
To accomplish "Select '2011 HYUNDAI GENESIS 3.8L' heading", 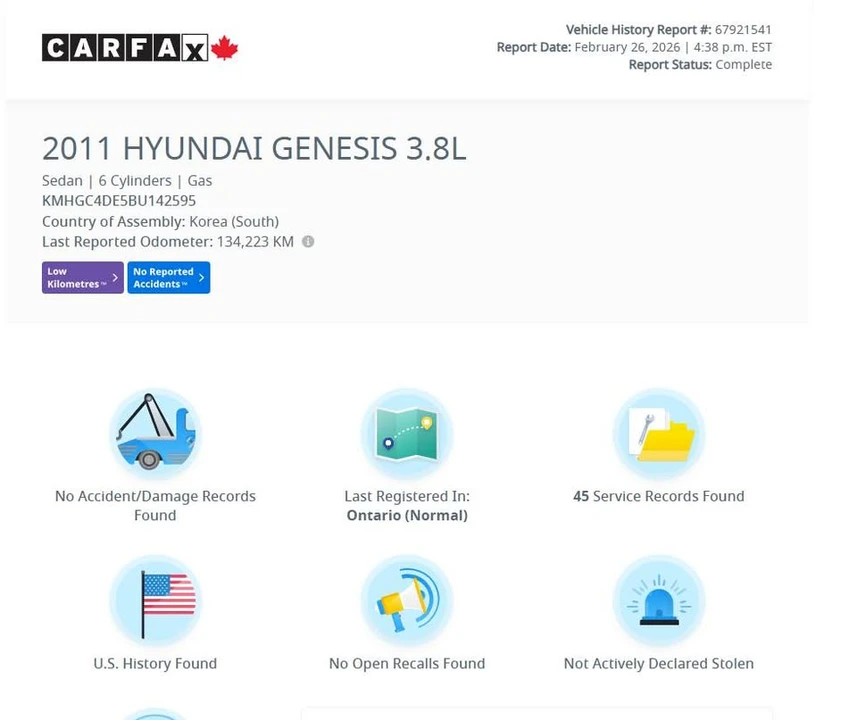I will tap(254, 149).
